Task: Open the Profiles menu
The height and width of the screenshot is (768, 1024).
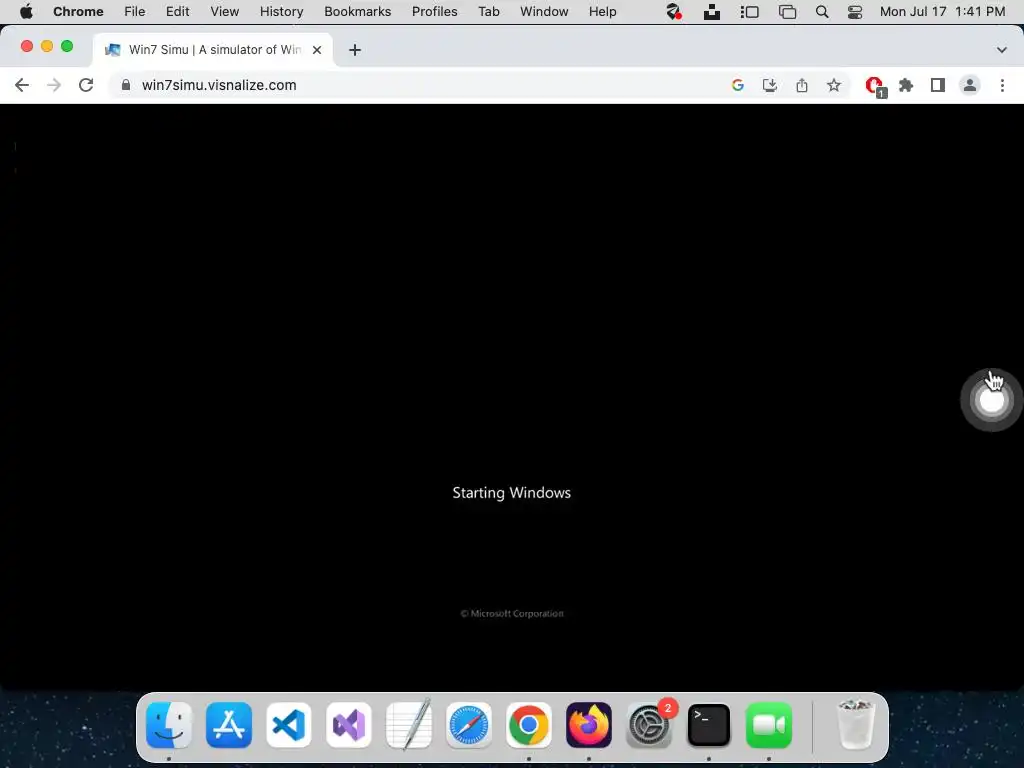Action: click(x=434, y=12)
